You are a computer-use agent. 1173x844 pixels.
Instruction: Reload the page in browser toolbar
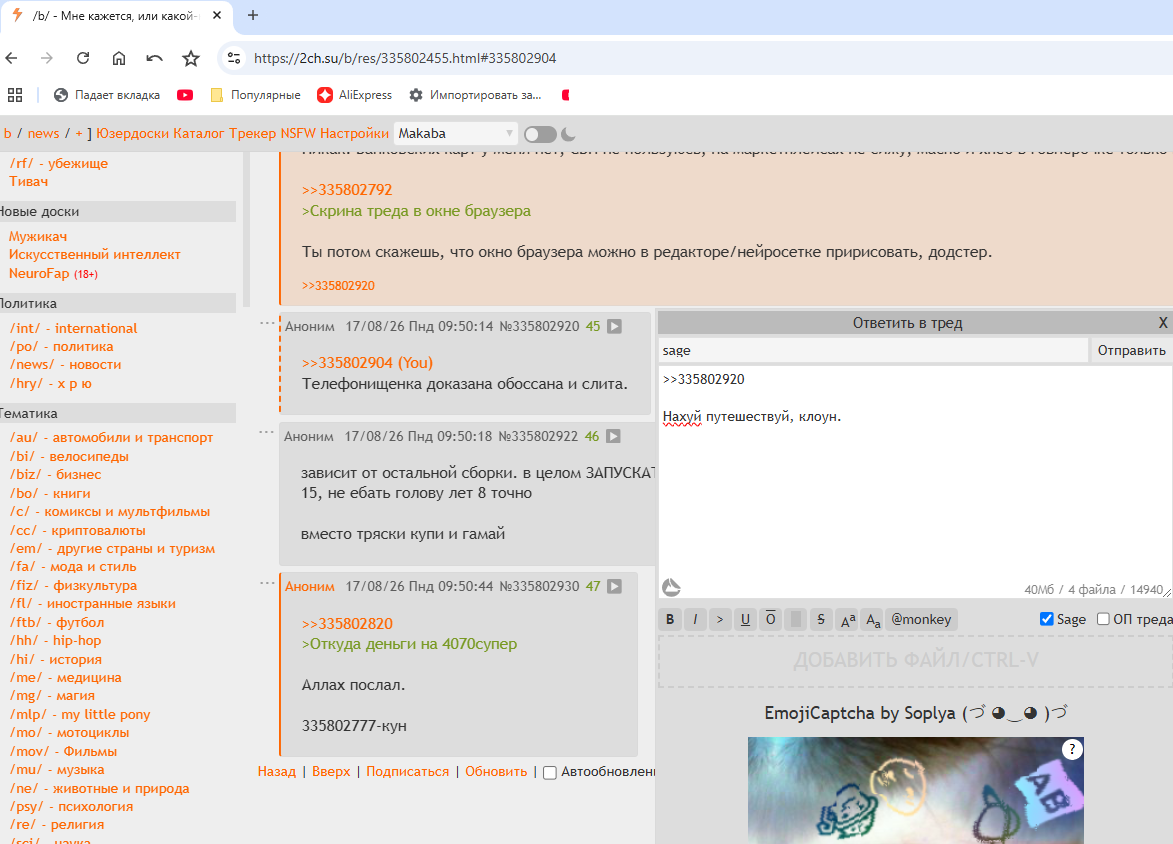(x=83, y=58)
